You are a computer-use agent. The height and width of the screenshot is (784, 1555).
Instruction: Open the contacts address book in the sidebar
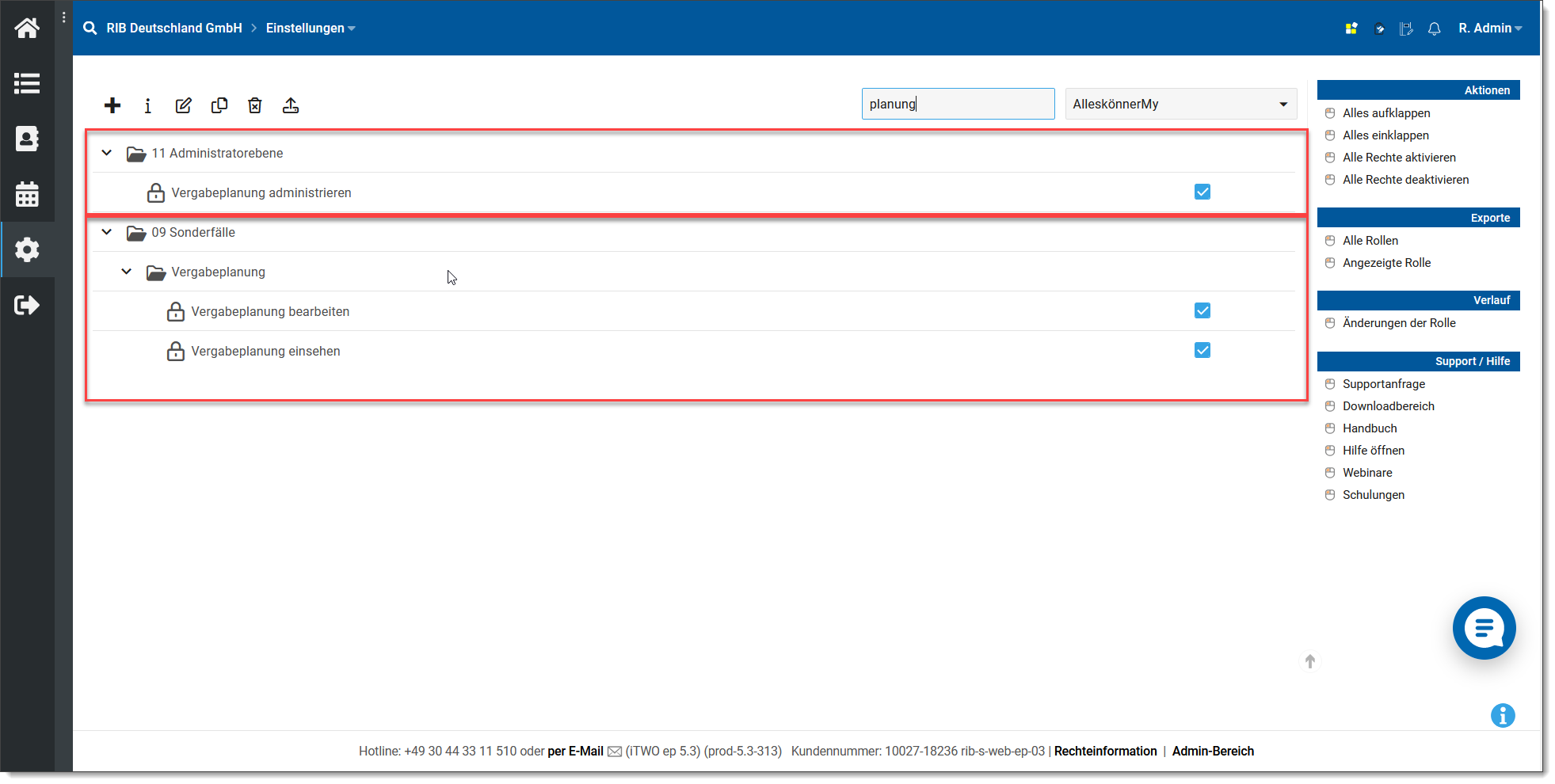27,139
